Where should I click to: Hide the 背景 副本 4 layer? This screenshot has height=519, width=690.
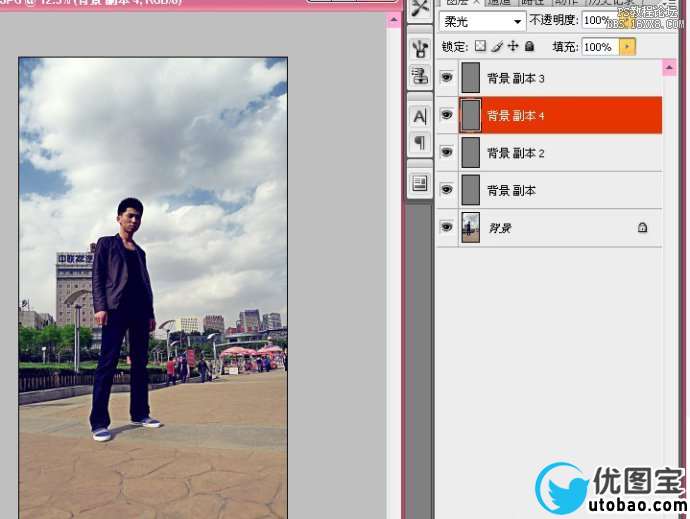point(447,115)
